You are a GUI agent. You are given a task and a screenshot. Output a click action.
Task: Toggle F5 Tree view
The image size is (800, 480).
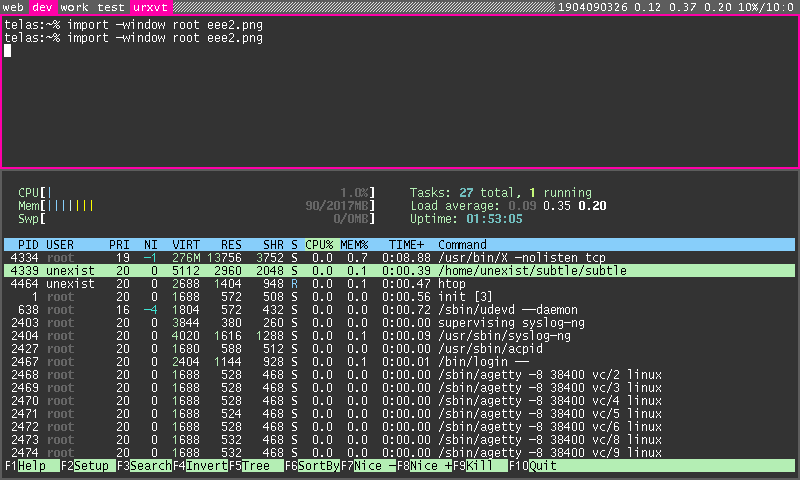click(x=258, y=466)
